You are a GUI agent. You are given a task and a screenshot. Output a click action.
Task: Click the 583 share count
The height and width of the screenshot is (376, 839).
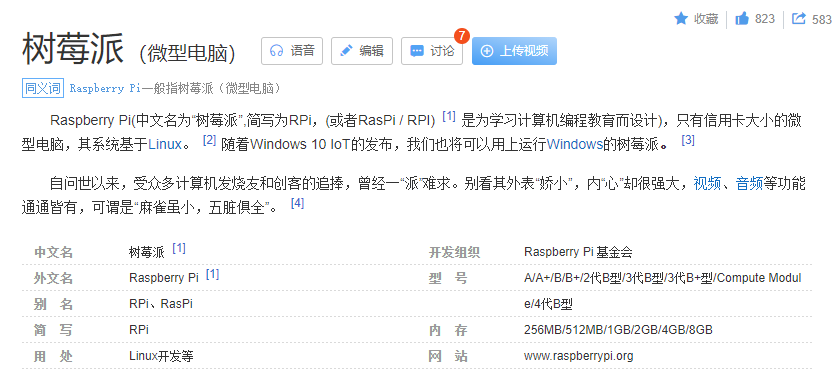click(x=822, y=20)
